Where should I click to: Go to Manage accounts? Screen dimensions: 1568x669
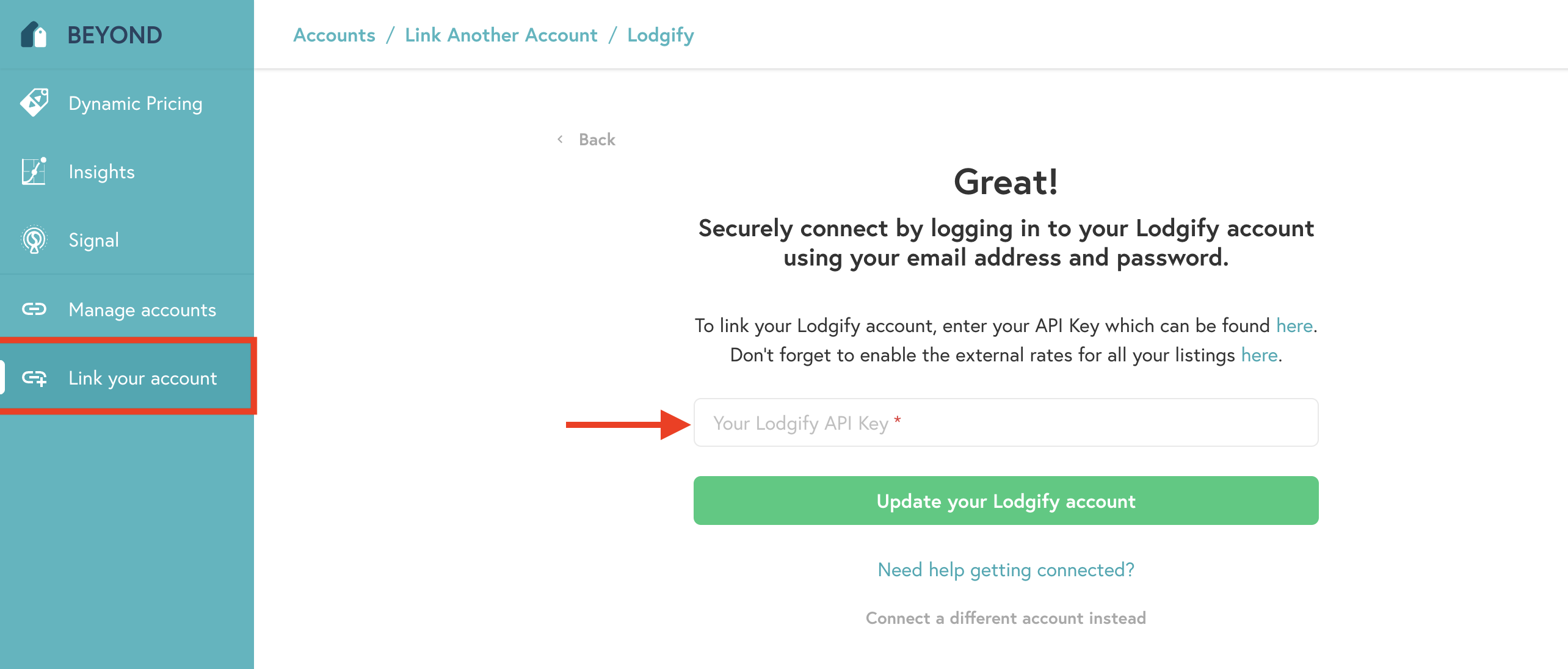tap(142, 310)
